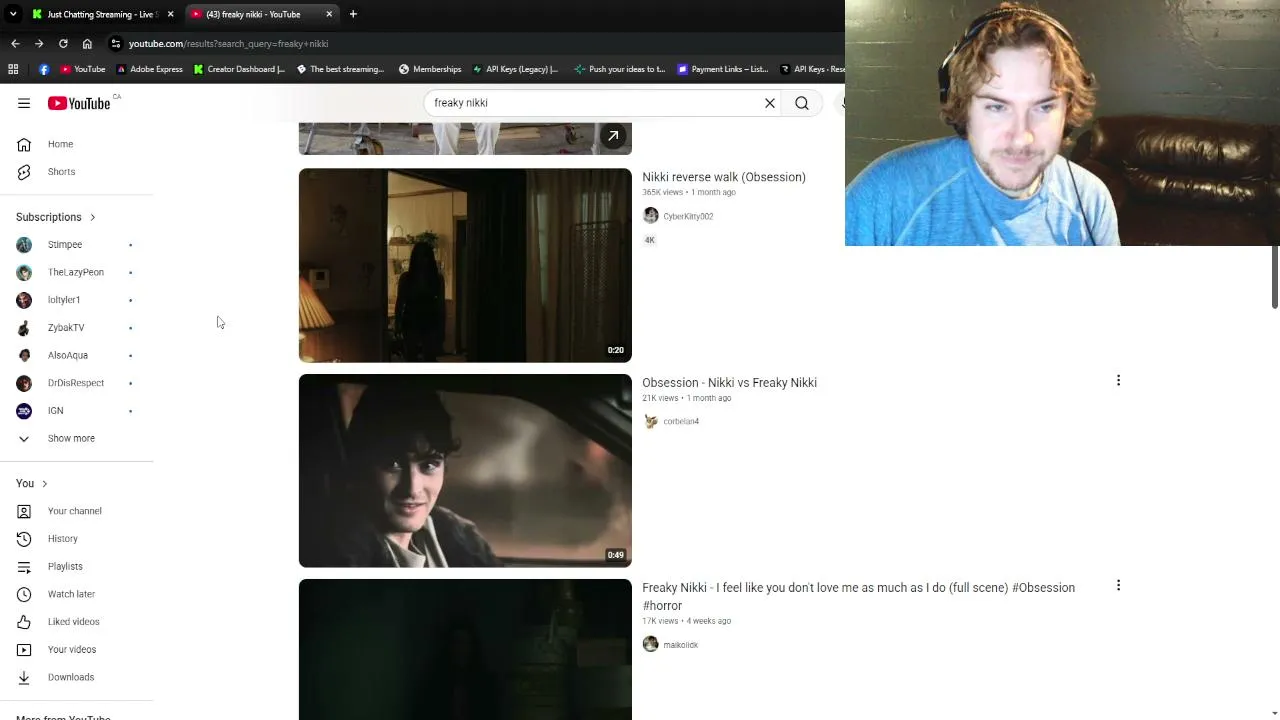Open more options for 'Nikki vs Freaky Nikki'
The height and width of the screenshot is (720, 1280).
(1118, 381)
